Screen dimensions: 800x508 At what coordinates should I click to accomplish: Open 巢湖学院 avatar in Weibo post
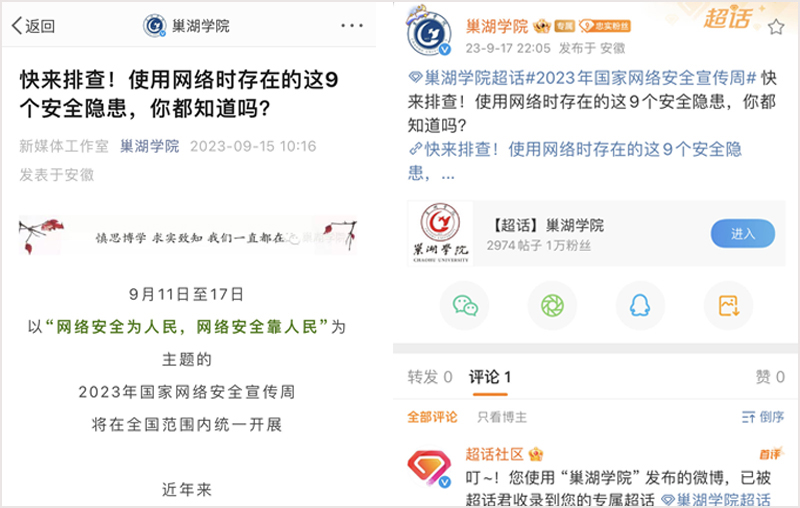click(429, 33)
